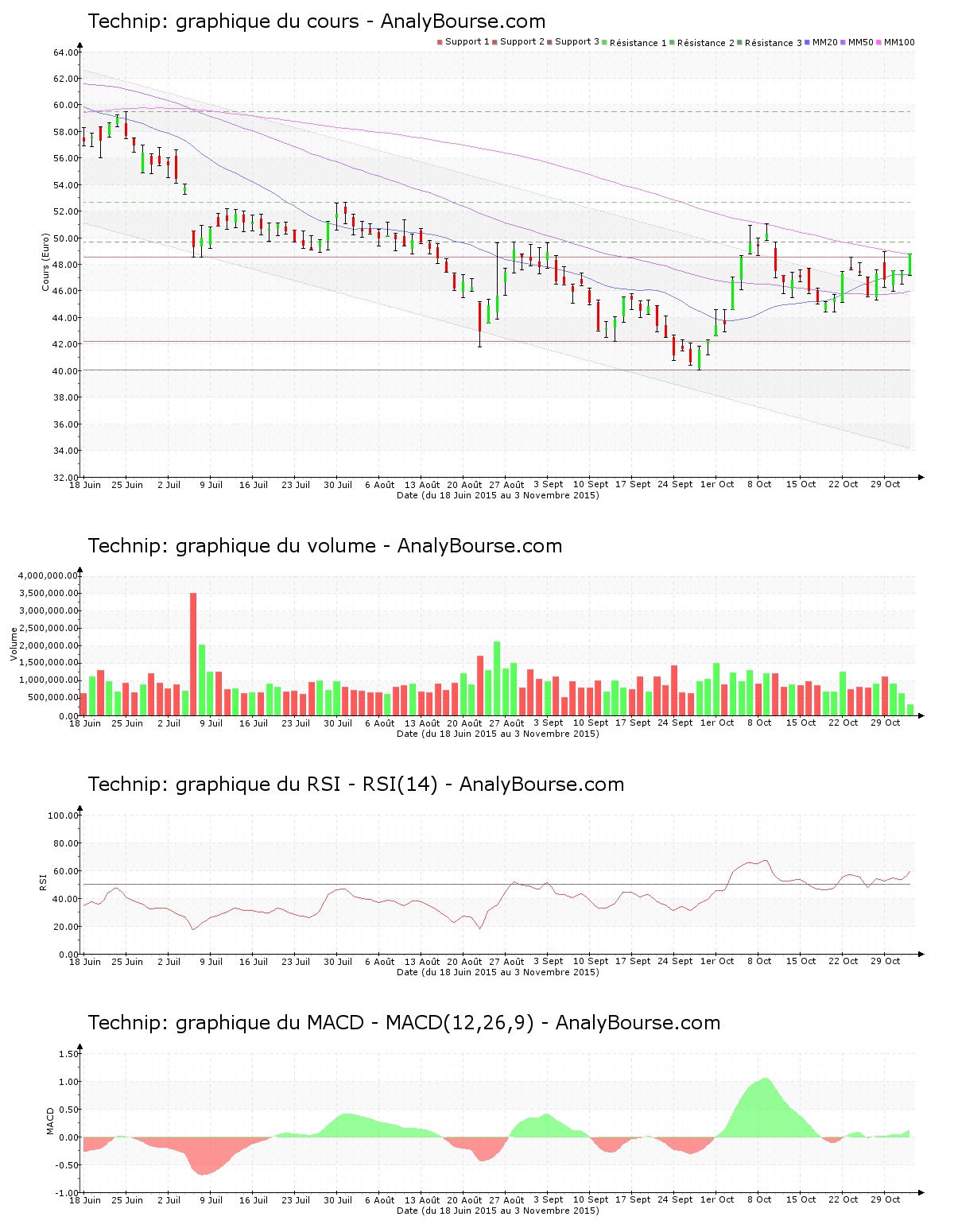
Task: Click the Support 1 legend entry
Action: (x=463, y=42)
